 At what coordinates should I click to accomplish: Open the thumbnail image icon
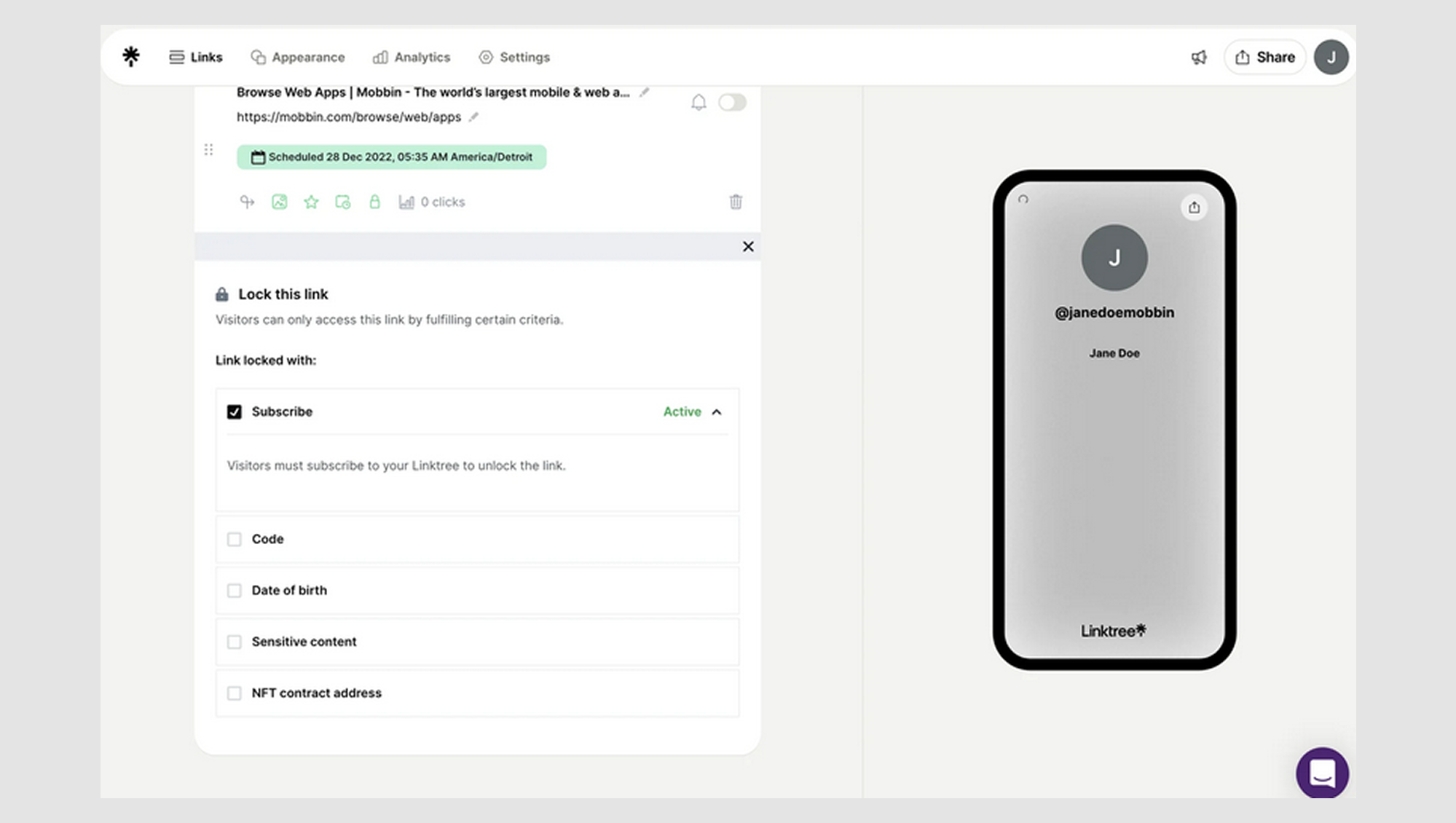(x=280, y=202)
